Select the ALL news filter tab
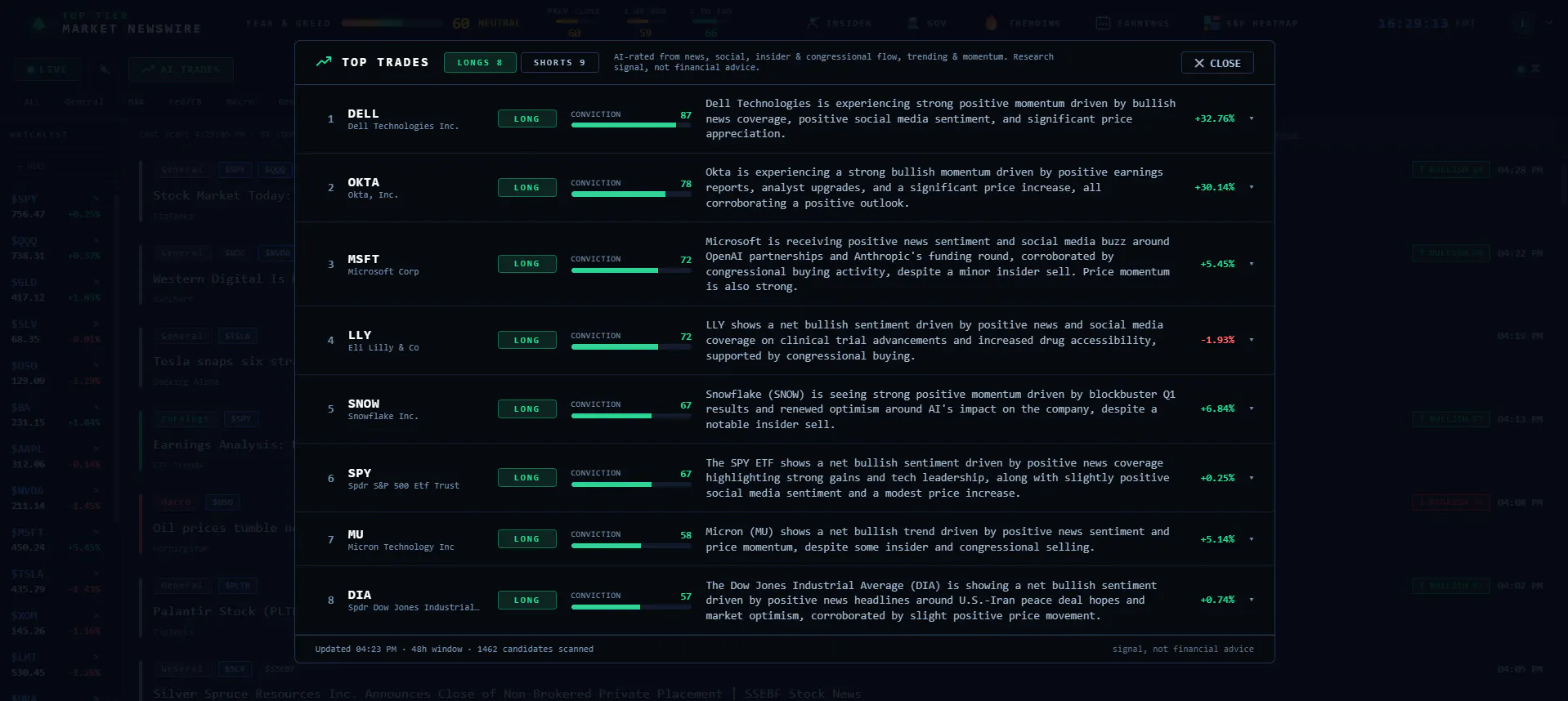The width and height of the screenshot is (1568, 701). [x=32, y=102]
